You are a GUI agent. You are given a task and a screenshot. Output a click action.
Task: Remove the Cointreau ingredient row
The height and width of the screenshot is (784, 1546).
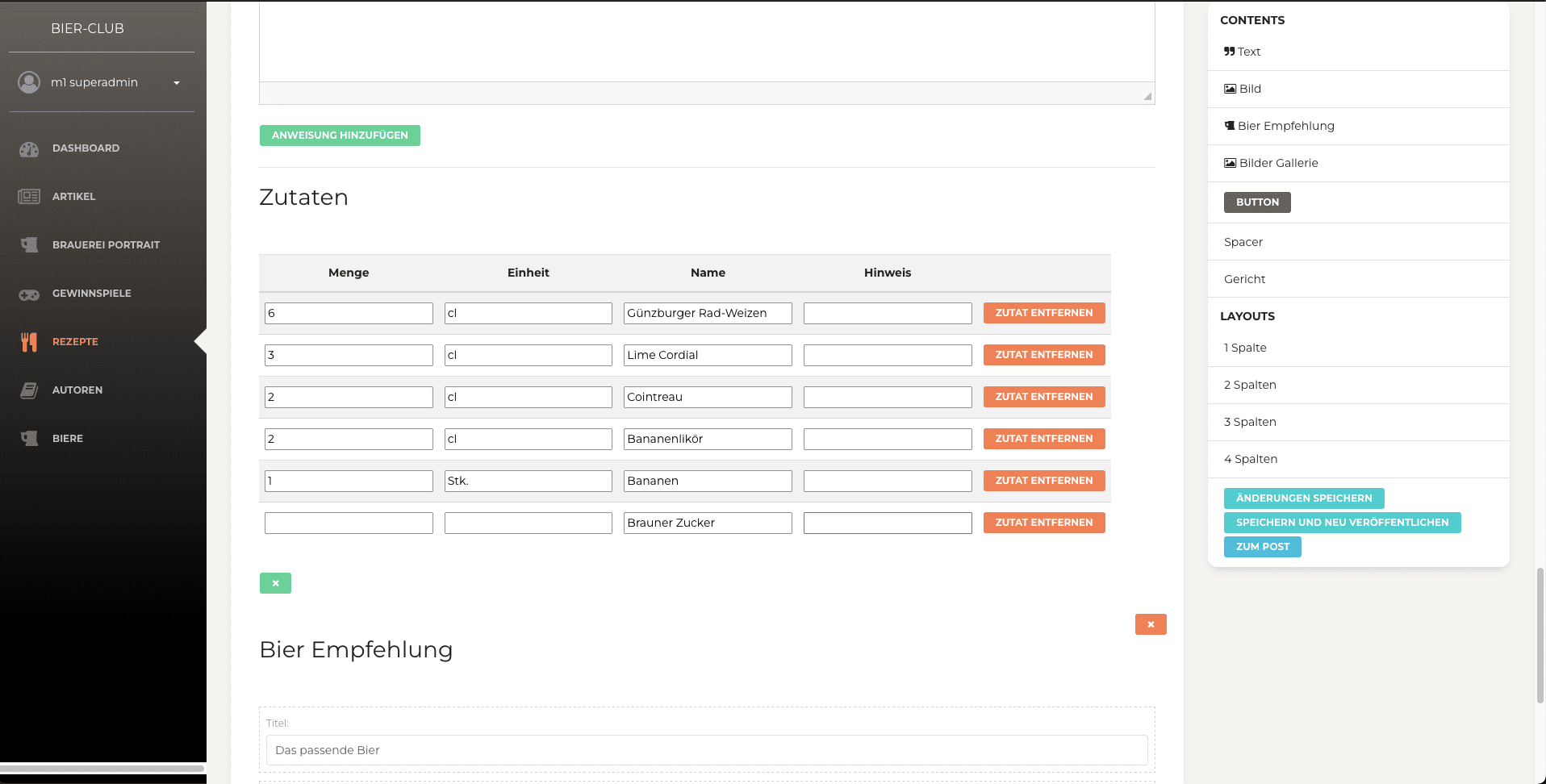[x=1043, y=397]
